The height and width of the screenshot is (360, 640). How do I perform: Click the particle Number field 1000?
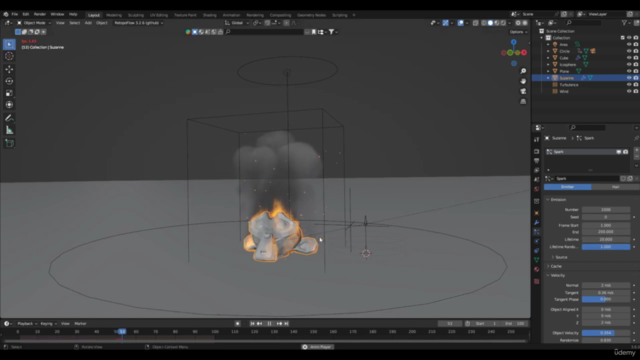click(x=606, y=209)
